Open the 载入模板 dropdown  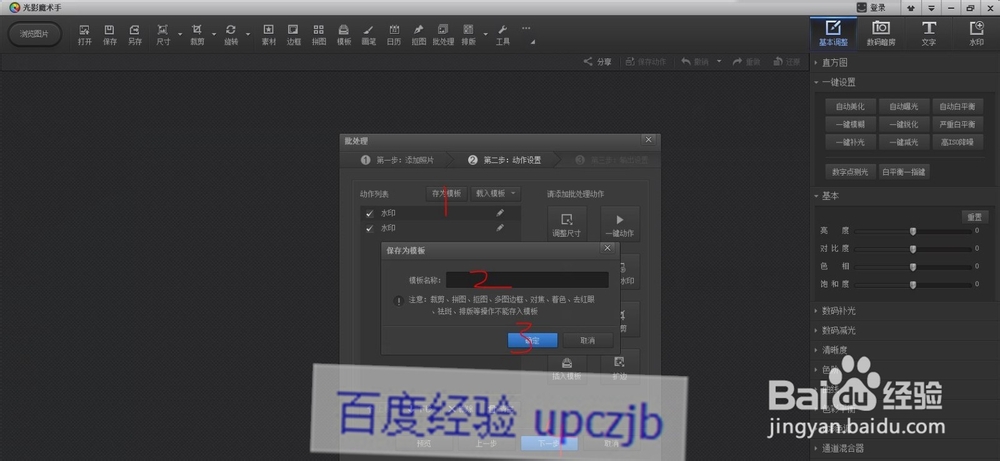pos(496,193)
